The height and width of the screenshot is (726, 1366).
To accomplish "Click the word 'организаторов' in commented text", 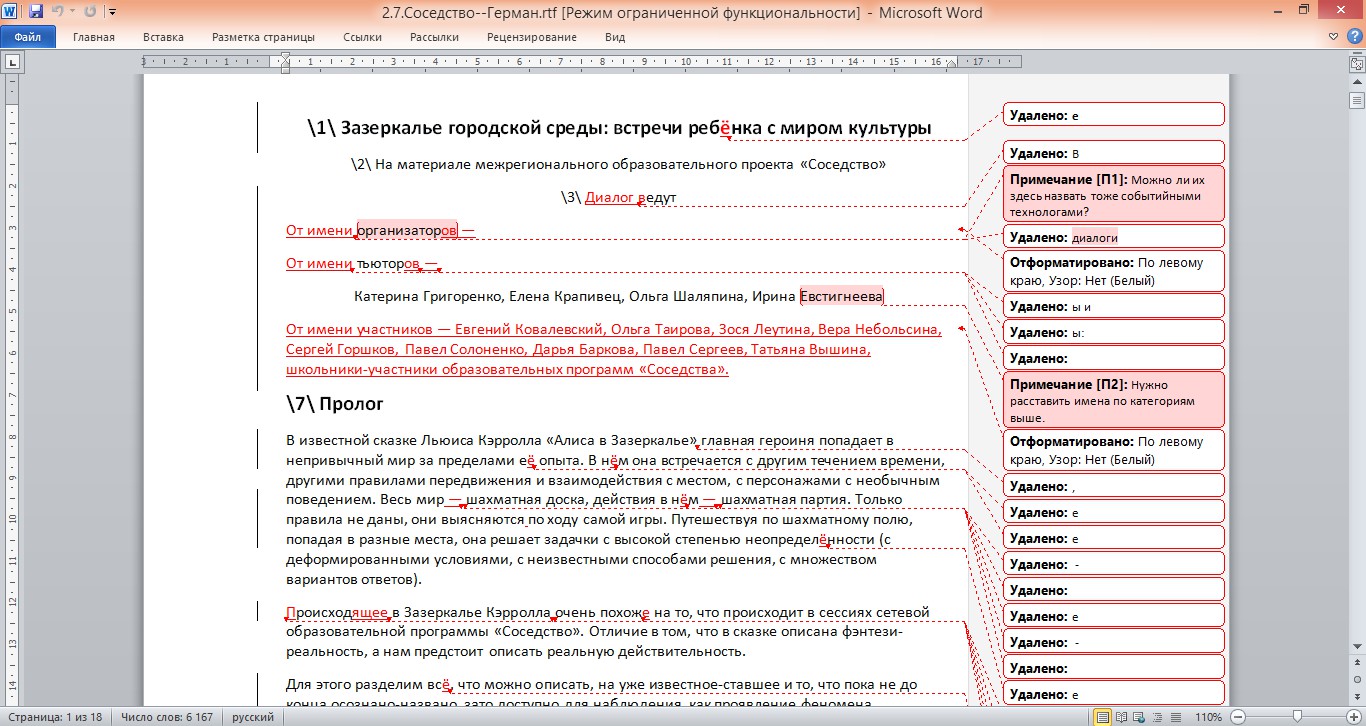I will (x=407, y=231).
